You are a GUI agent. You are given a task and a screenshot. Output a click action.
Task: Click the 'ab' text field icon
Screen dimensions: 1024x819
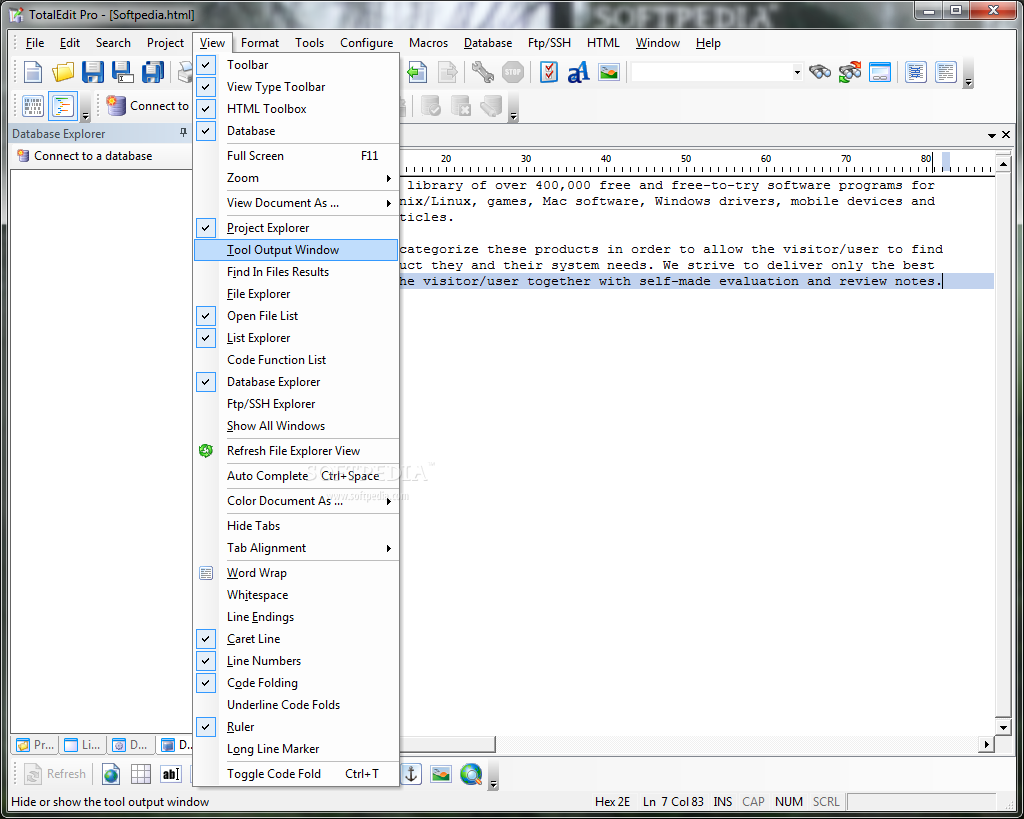click(x=170, y=774)
